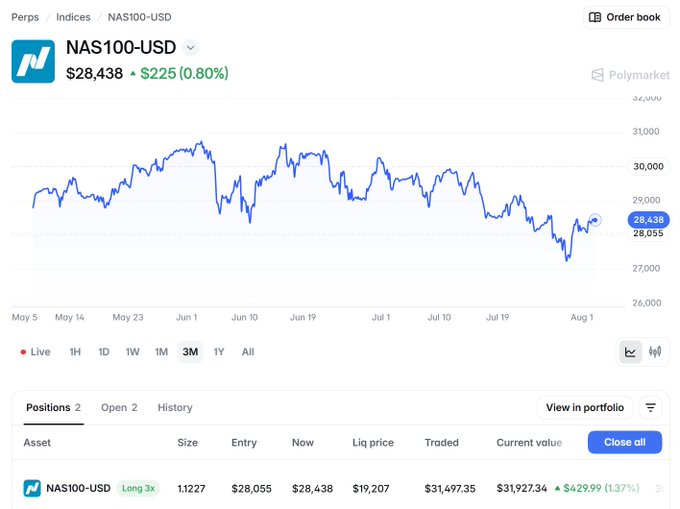Go to Indices breadcrumb
Image resolution: width=680 pixels, height=509 pixels.
[73, 17]
